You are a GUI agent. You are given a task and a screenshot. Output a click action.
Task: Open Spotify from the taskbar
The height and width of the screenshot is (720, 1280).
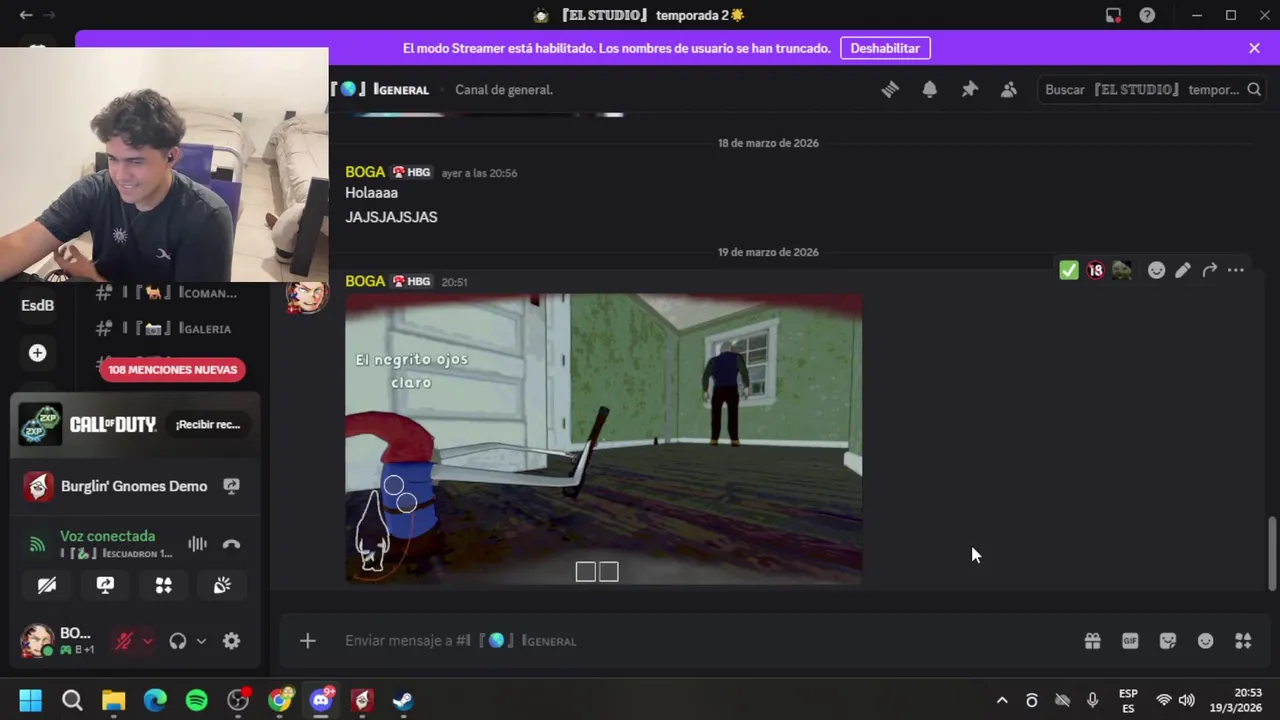[196, 700]
